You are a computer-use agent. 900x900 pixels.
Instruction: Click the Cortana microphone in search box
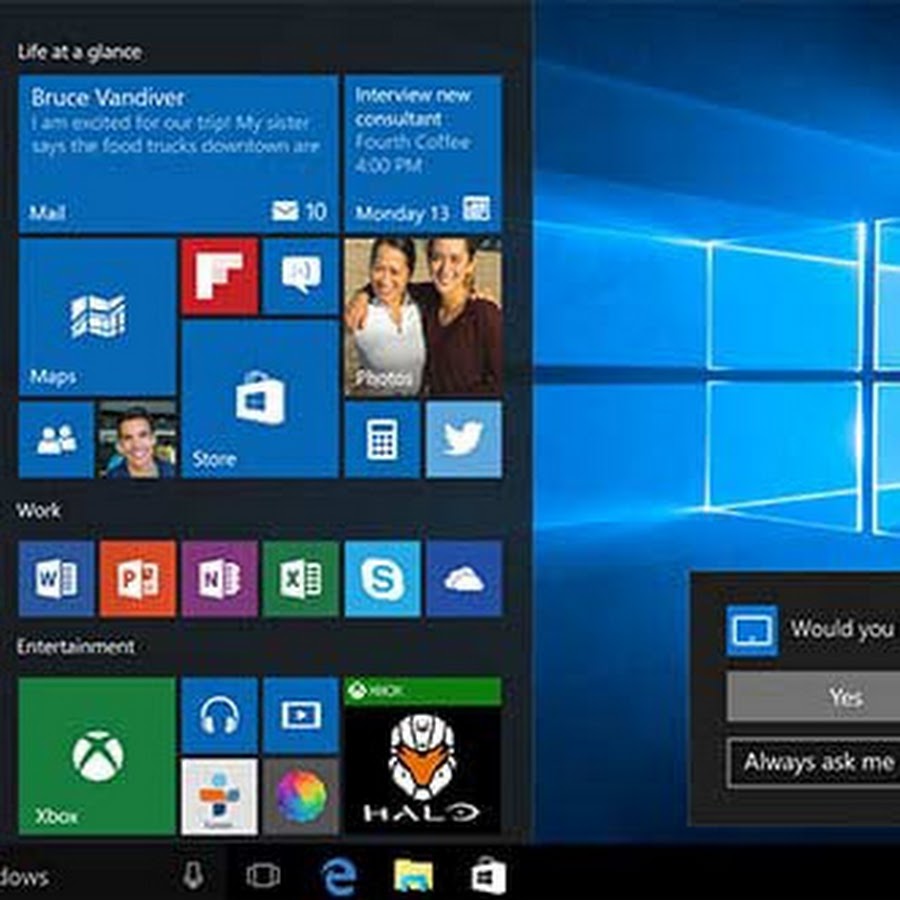194,877
